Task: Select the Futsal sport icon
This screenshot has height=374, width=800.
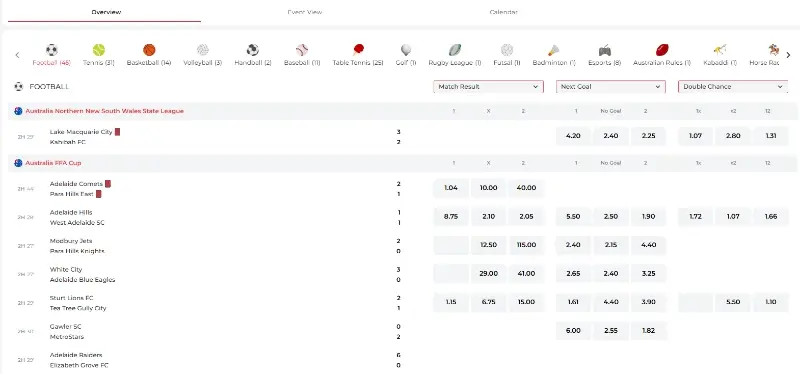Action: (507, 50)
